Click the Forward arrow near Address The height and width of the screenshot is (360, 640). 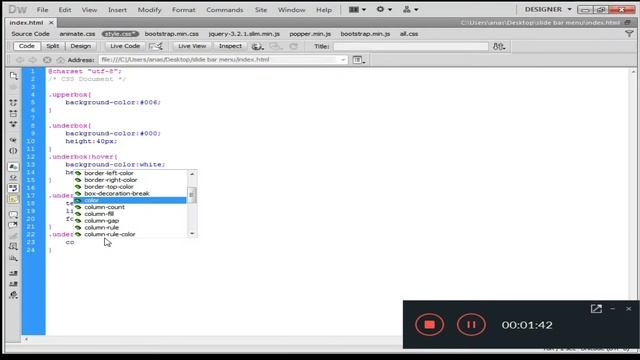(33, 60)
